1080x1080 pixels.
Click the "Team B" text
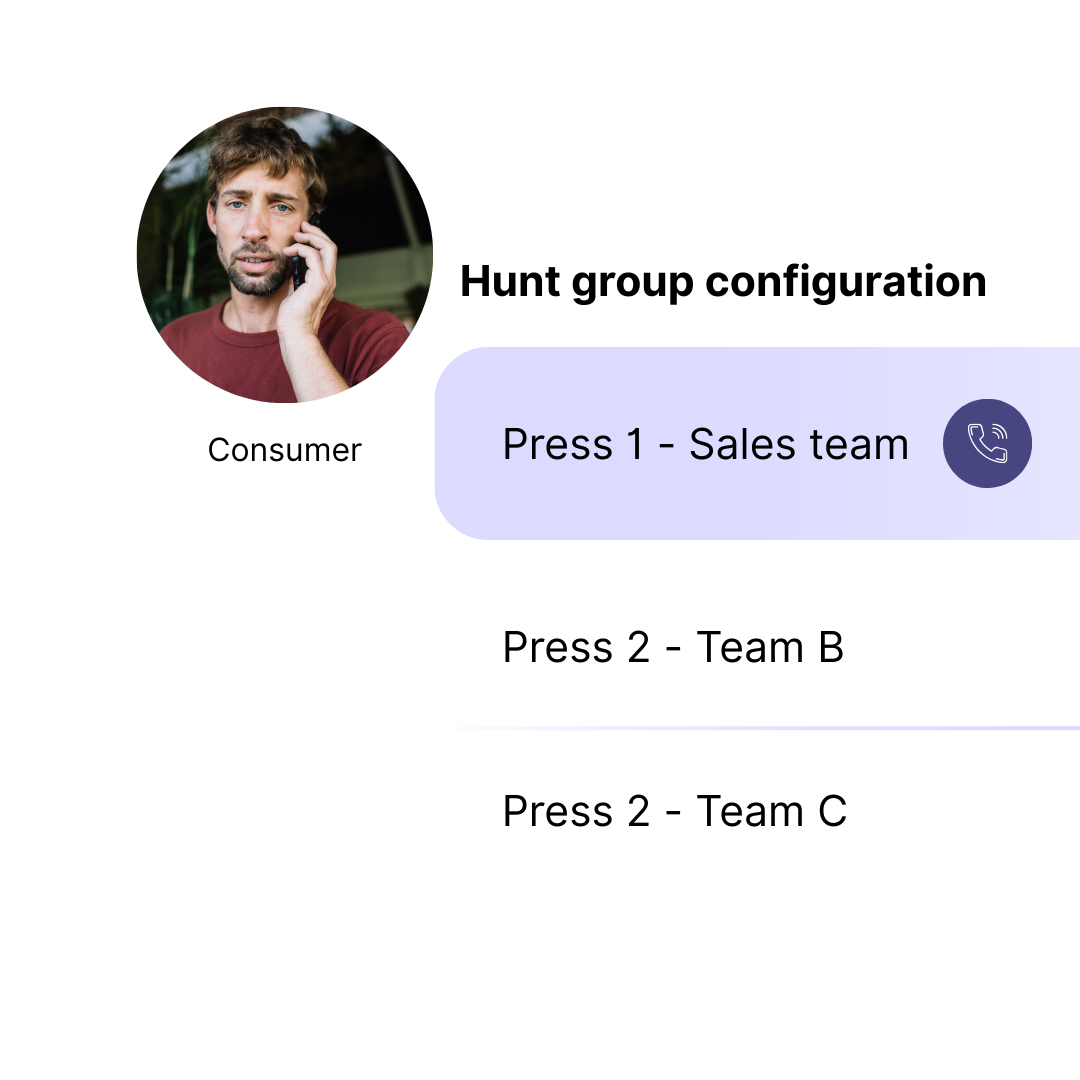click(x=770, y=647)
